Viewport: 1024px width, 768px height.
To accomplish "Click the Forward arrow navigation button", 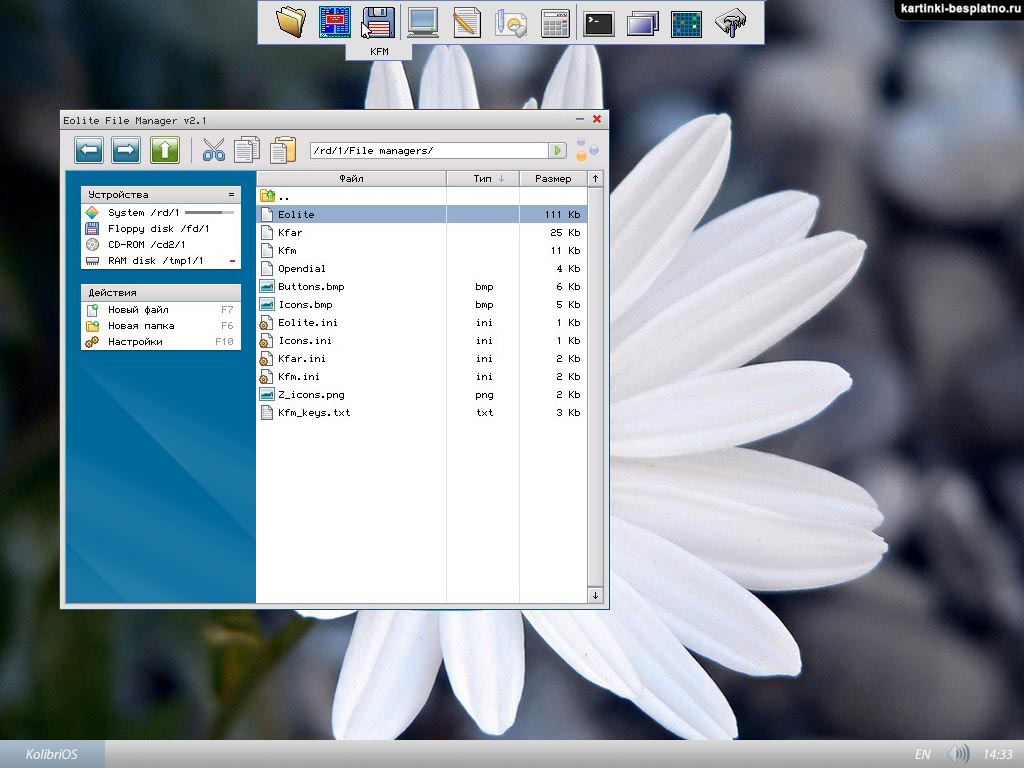I will (126, 150).
